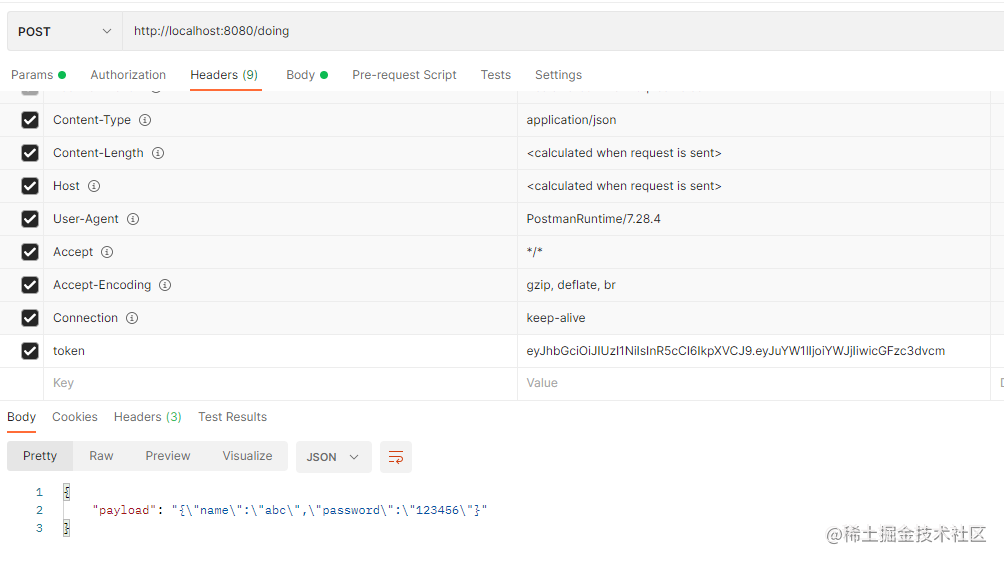Click info icon next to Host
This screenshot has height=562, width=1004.
point(94,186)
